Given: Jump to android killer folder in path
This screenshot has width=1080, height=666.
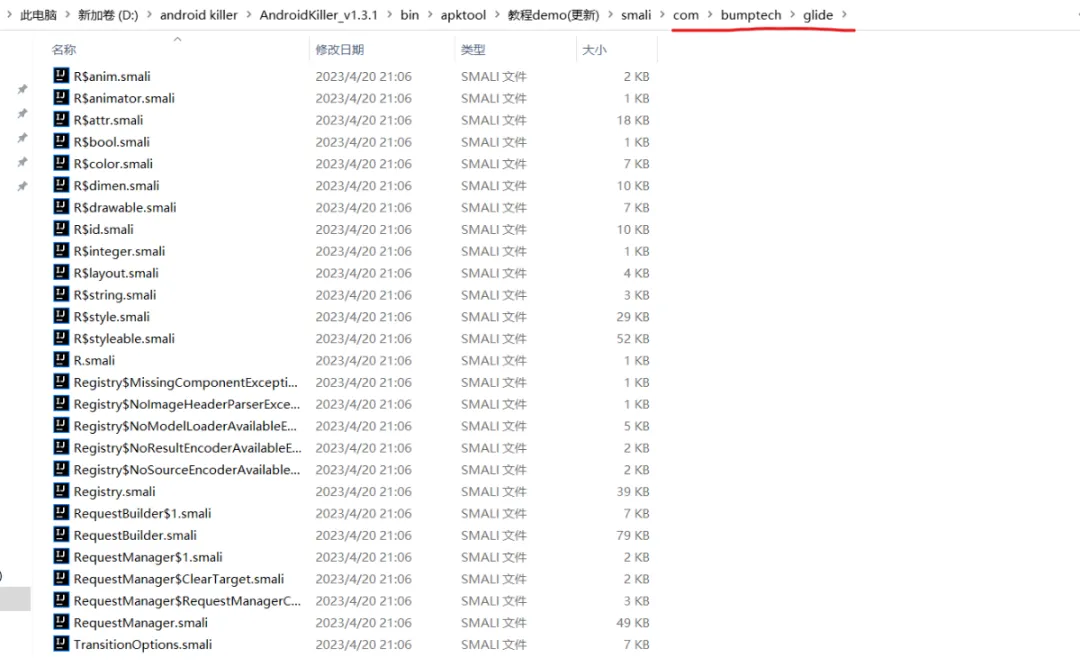Looking at the screenshot, I should coord(198,15).
